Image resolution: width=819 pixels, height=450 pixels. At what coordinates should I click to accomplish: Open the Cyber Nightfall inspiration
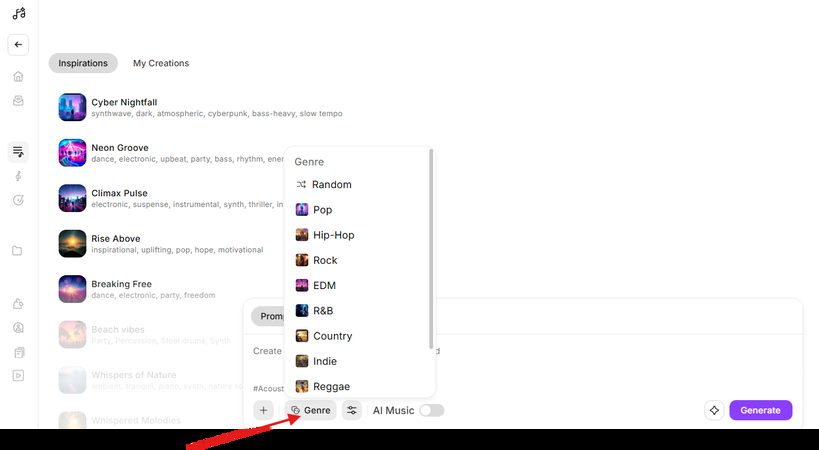pos(123,102)
